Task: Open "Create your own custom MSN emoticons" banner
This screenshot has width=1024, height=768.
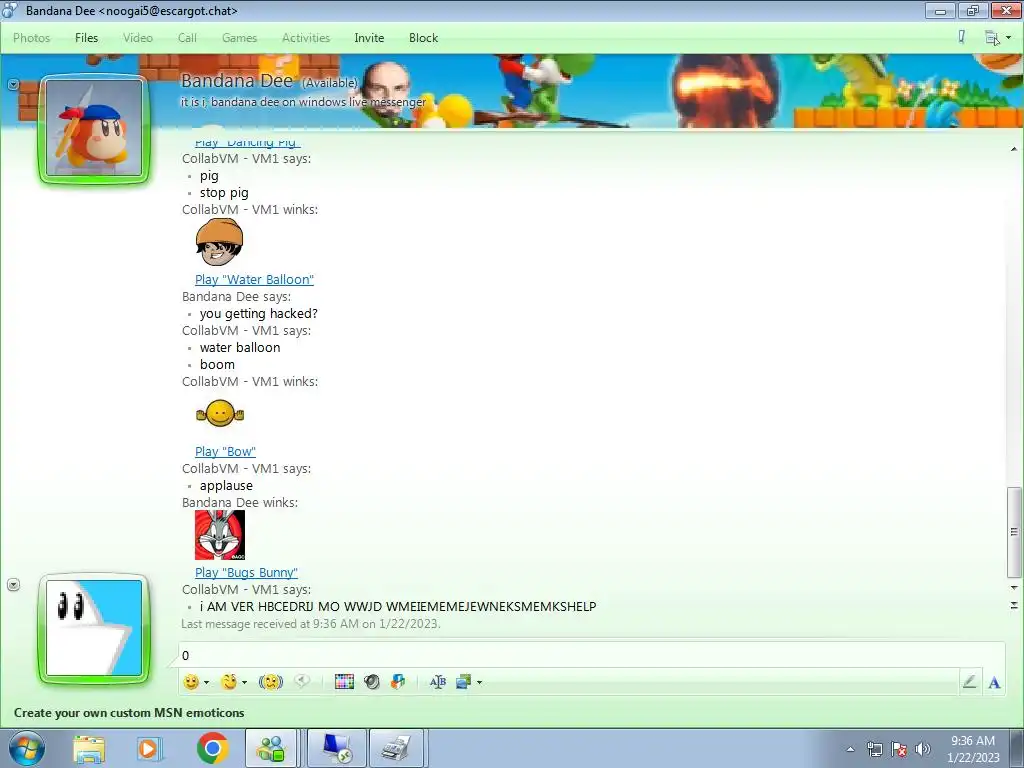Action: tap(129, 712)
